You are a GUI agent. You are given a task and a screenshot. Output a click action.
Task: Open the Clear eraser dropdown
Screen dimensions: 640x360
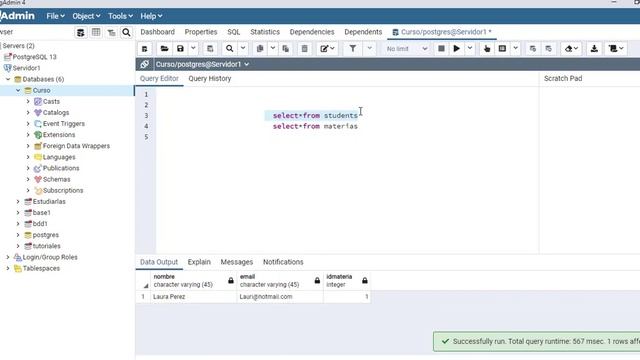pos(571,49)
